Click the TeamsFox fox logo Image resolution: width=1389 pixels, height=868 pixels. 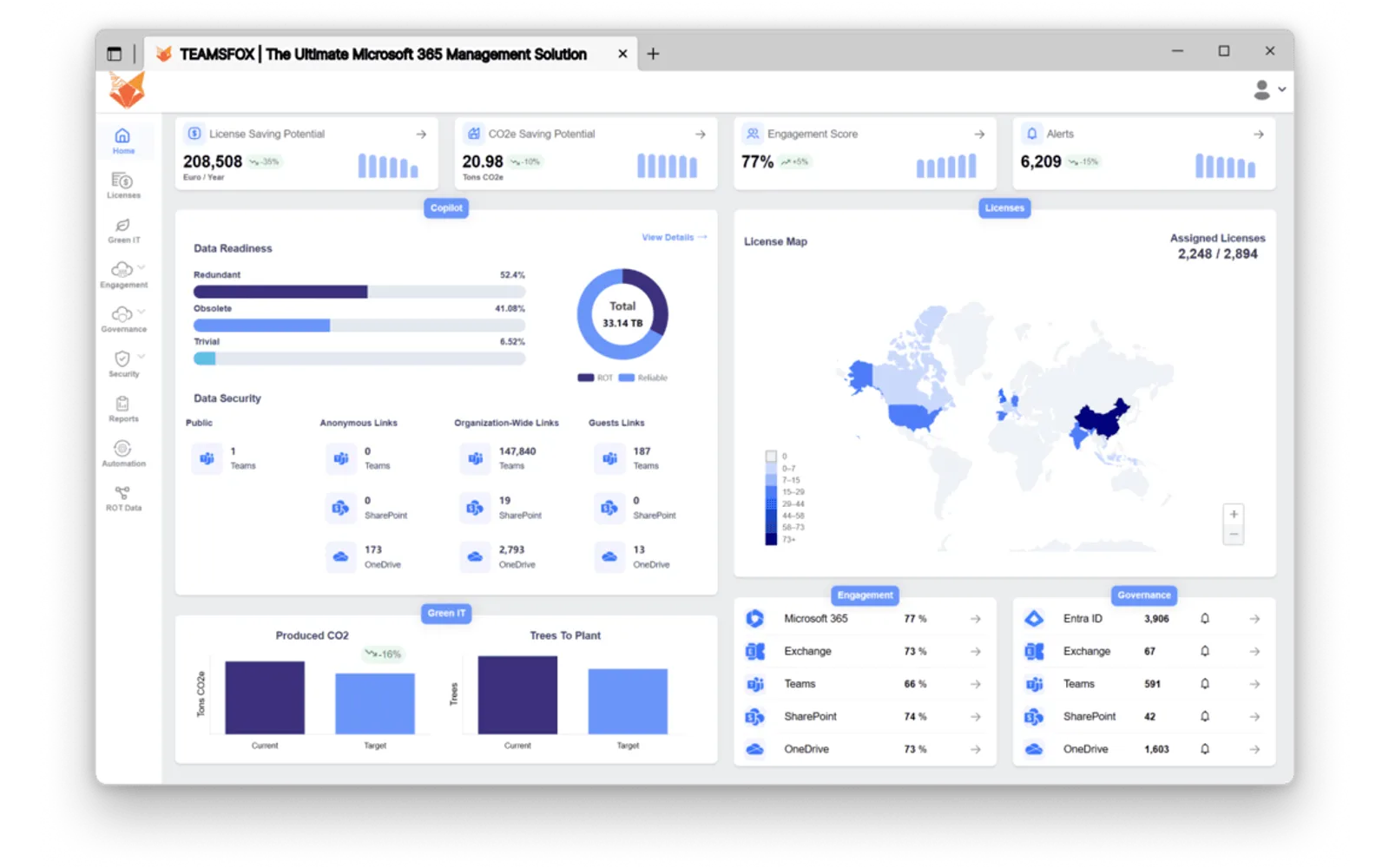point(127,89)
